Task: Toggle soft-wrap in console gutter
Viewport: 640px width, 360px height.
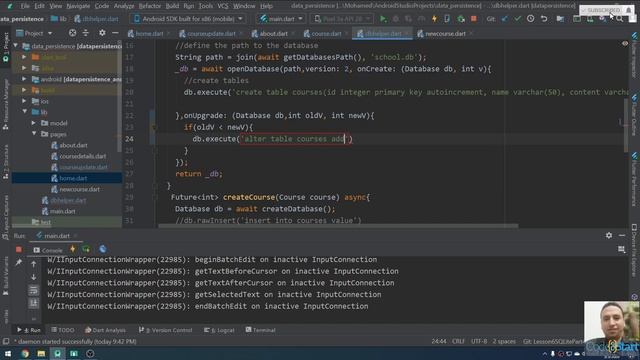Action: coord(33,290)
